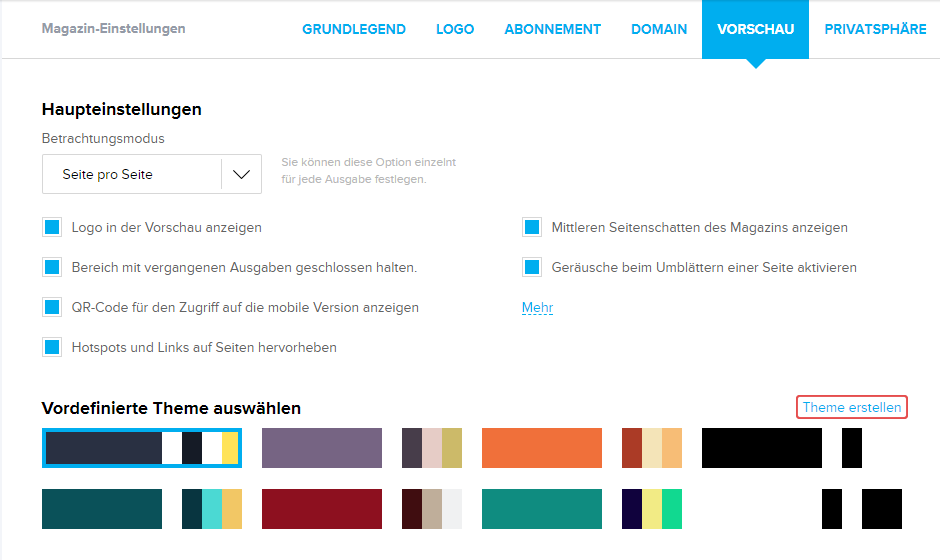The width and height of the screenshot is (940, 560).
Task: Click the 'Theme erstellen' link
Action: [x=852, y=407]
